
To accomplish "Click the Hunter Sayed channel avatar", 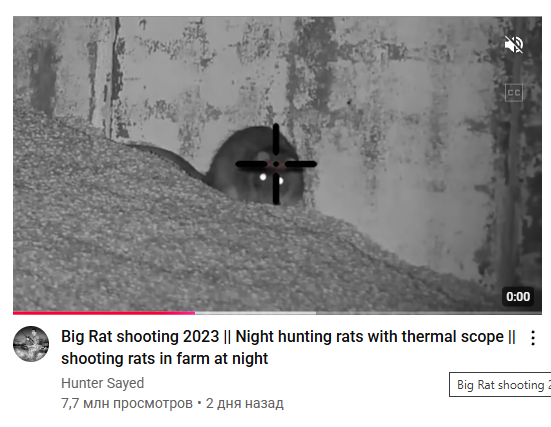I will click(x=31, y=344).
